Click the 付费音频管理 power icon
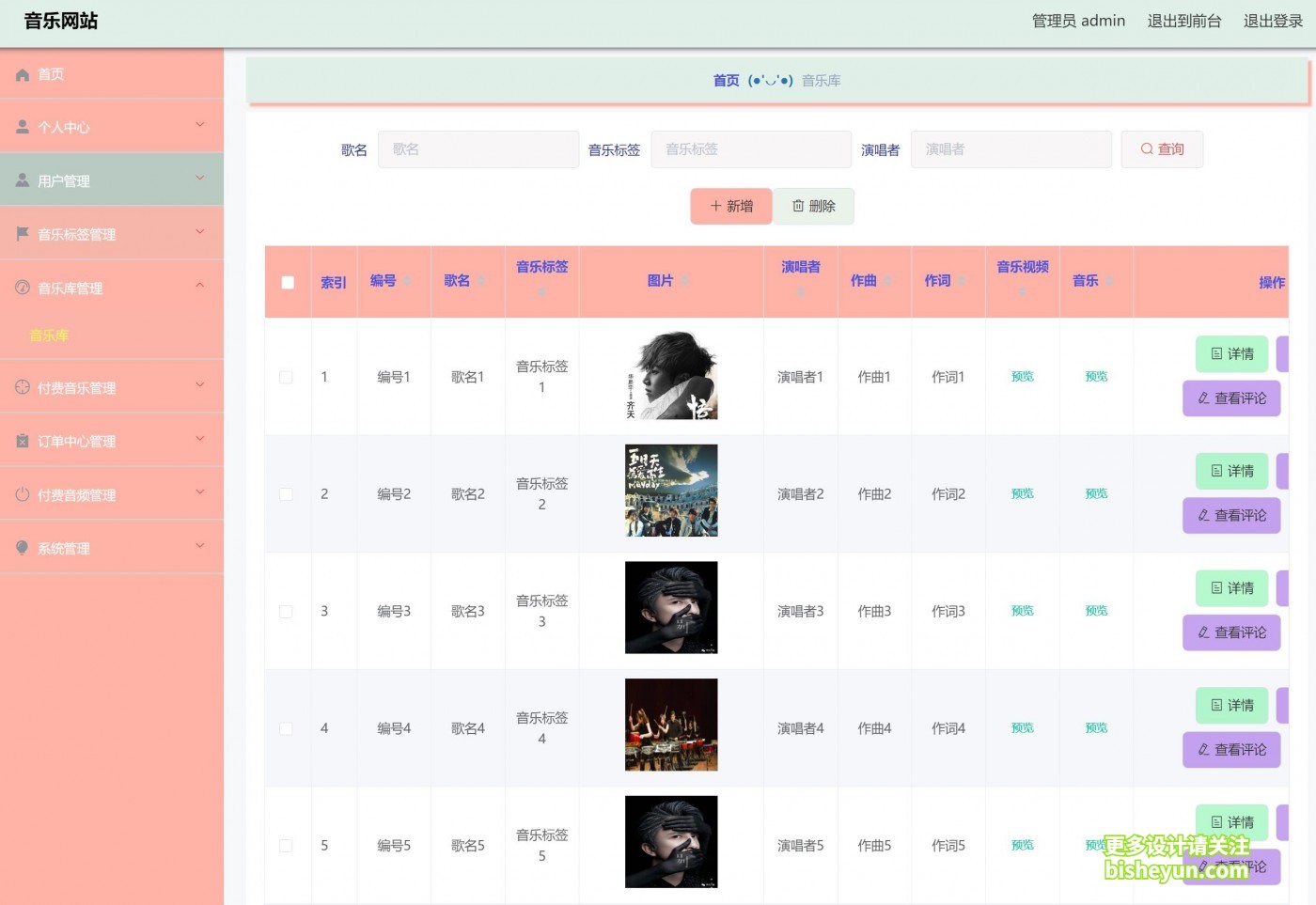Screen dimensions: 1316x905 (x=23, y=494)
